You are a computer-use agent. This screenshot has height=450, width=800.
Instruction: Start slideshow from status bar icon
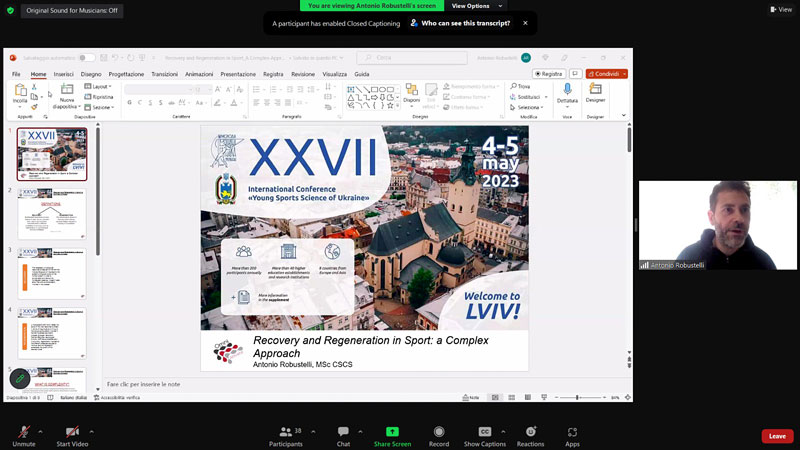coord(544,397)
